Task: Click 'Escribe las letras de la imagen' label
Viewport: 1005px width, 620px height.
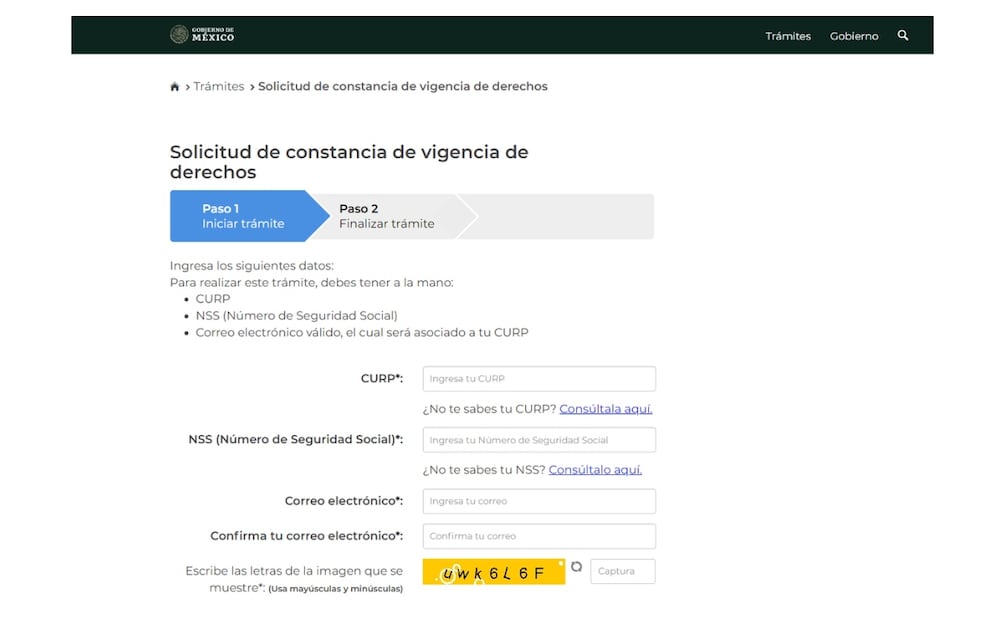Action: [x=294, y=579]
